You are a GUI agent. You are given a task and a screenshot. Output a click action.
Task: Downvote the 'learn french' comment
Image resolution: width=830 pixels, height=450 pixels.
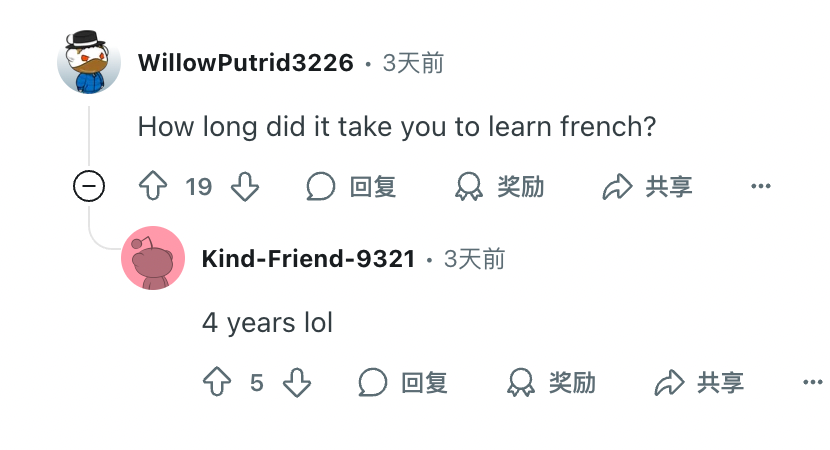point(245,186)
